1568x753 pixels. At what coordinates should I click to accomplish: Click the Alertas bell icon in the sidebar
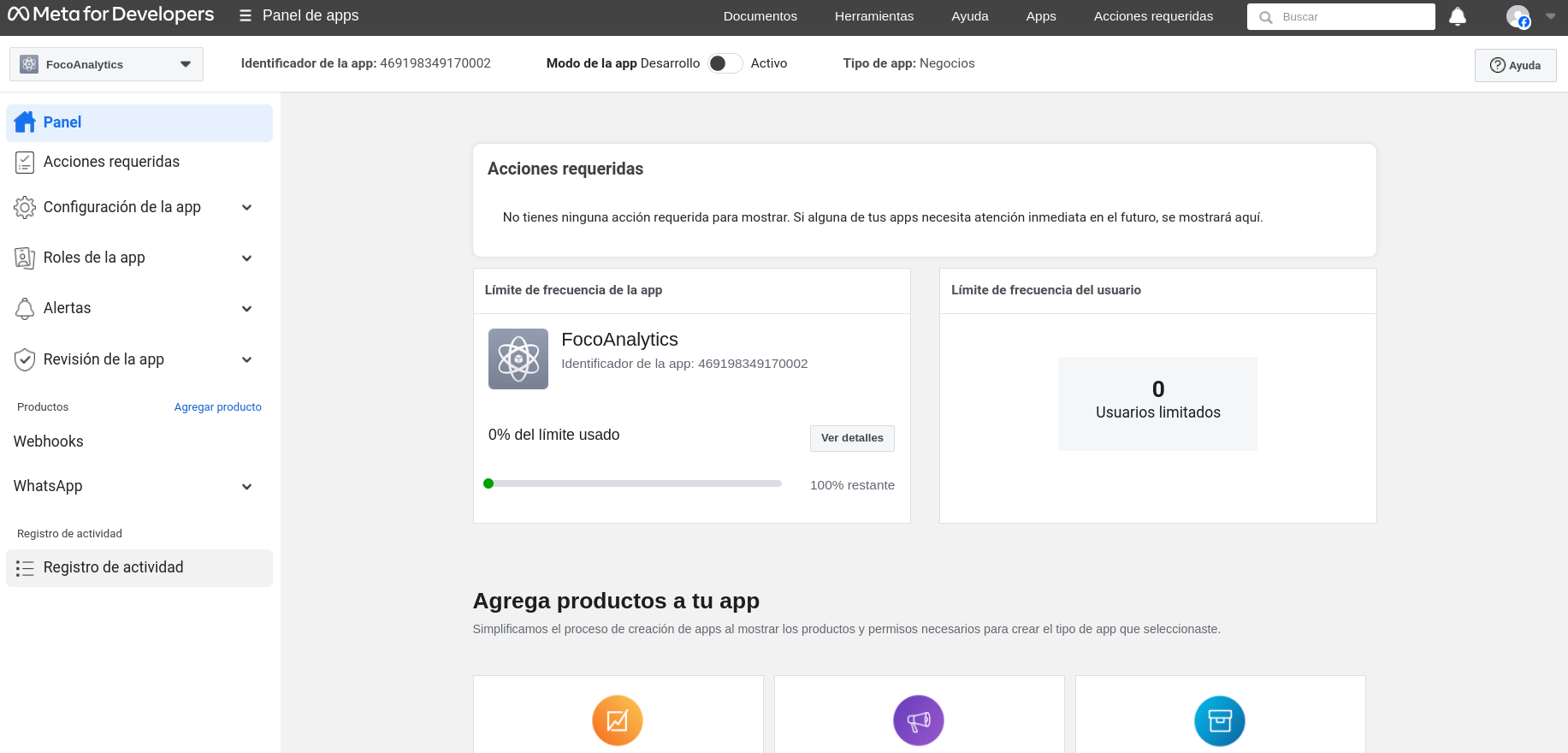tap(25, 308)
